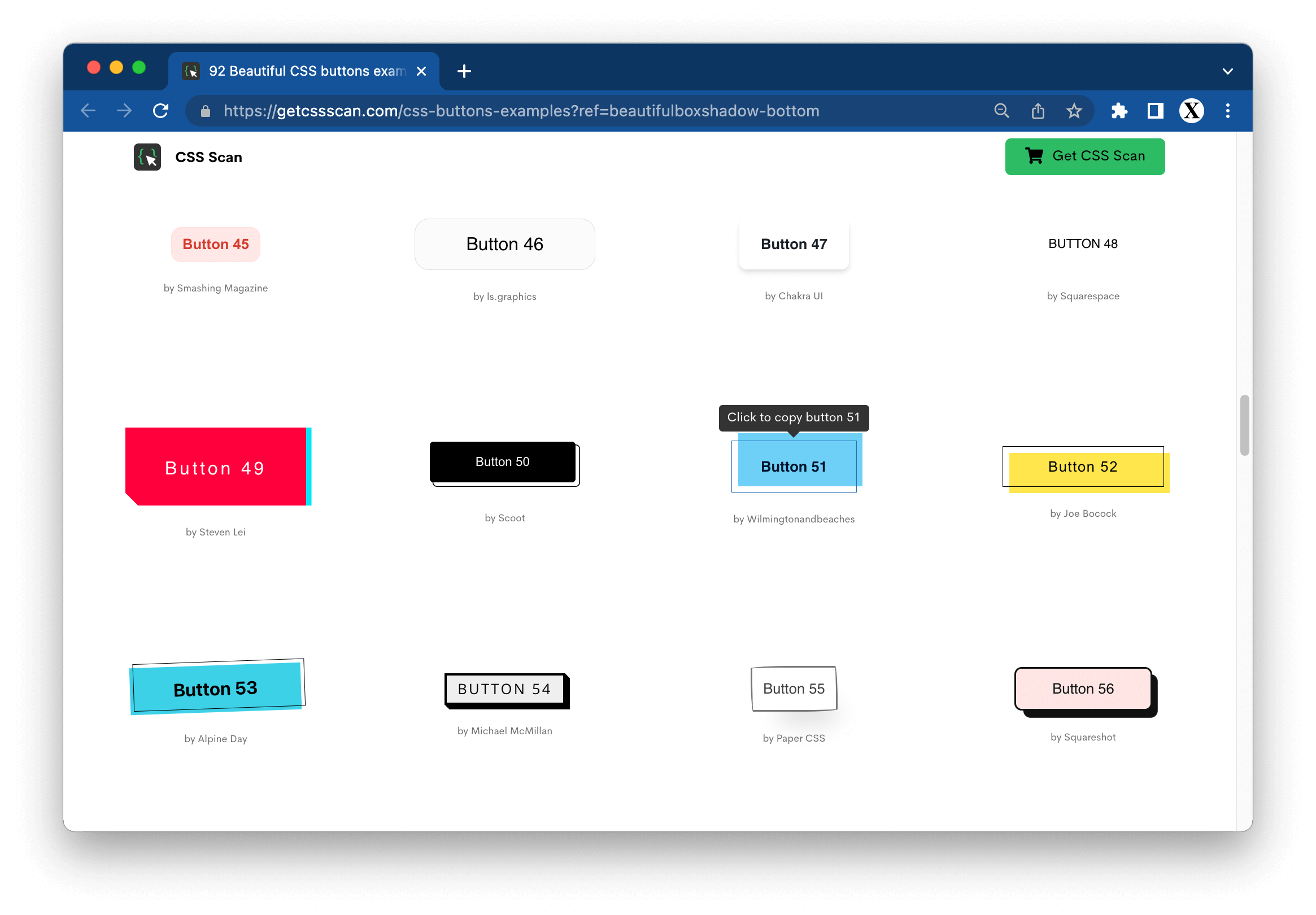Bookmark page with the star icon
The image size is (1316, 915).
pyautogui.click(x=1074, y=111)
